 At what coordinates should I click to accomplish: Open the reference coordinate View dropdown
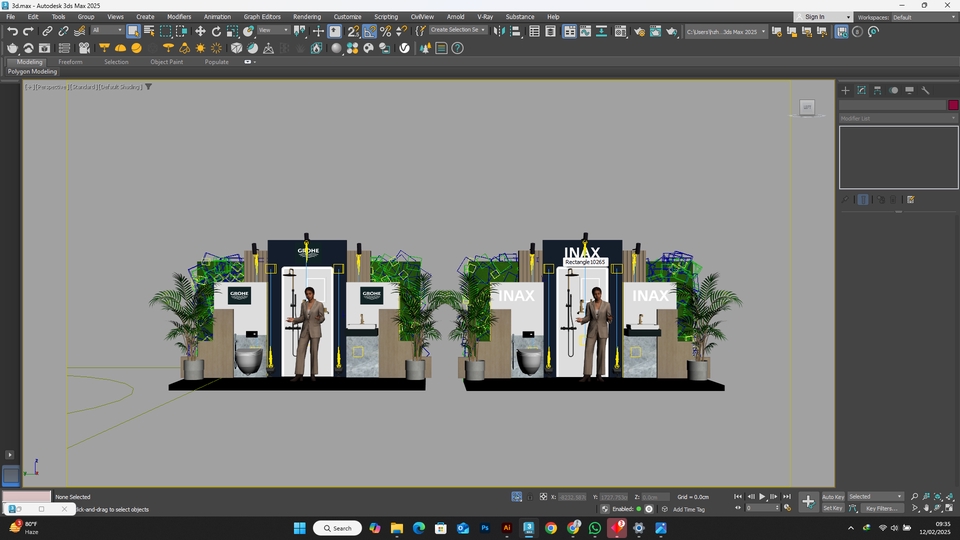point(273,30)
